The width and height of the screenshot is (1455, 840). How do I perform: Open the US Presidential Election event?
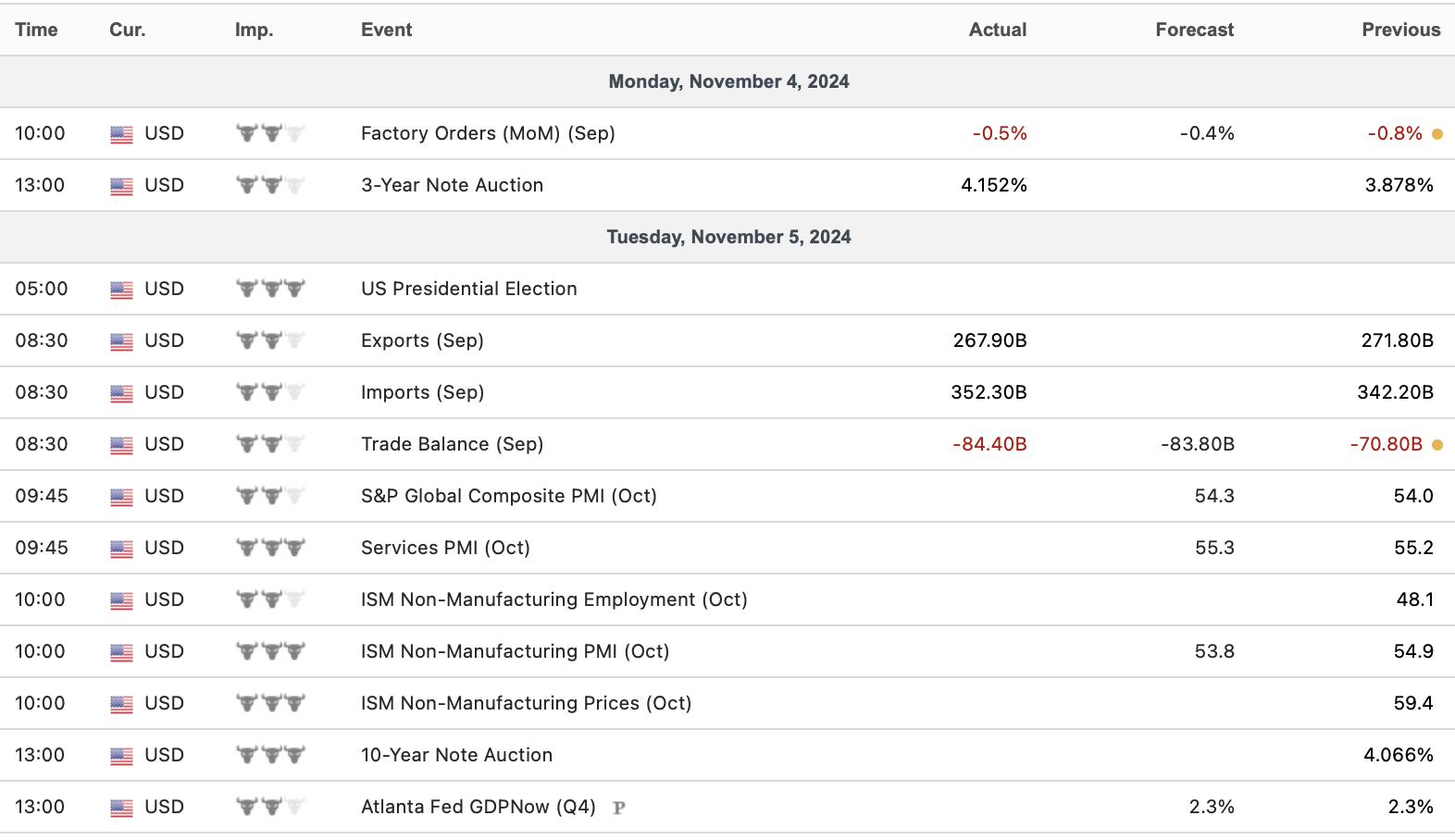click(468, 289)
